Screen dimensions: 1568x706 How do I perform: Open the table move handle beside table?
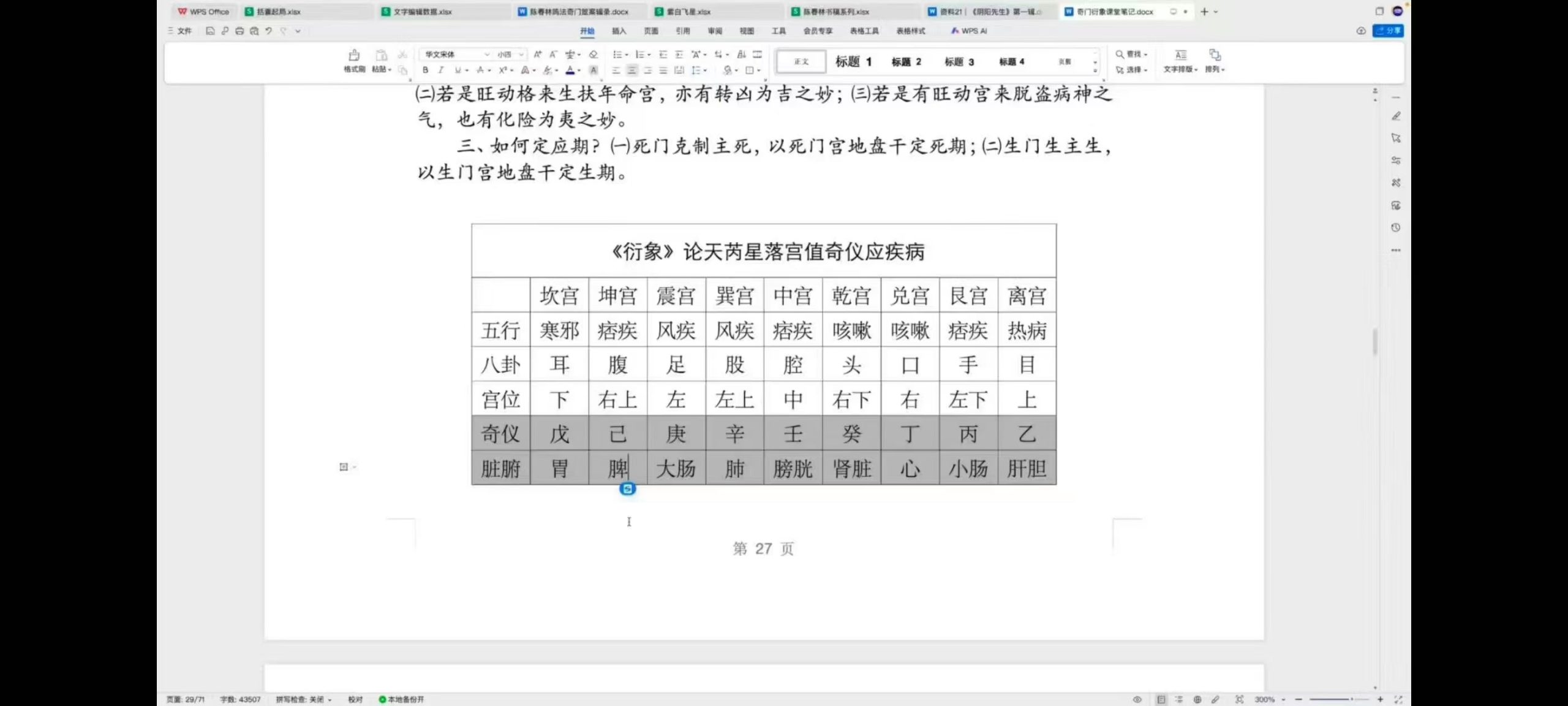(x=344, y=467)
